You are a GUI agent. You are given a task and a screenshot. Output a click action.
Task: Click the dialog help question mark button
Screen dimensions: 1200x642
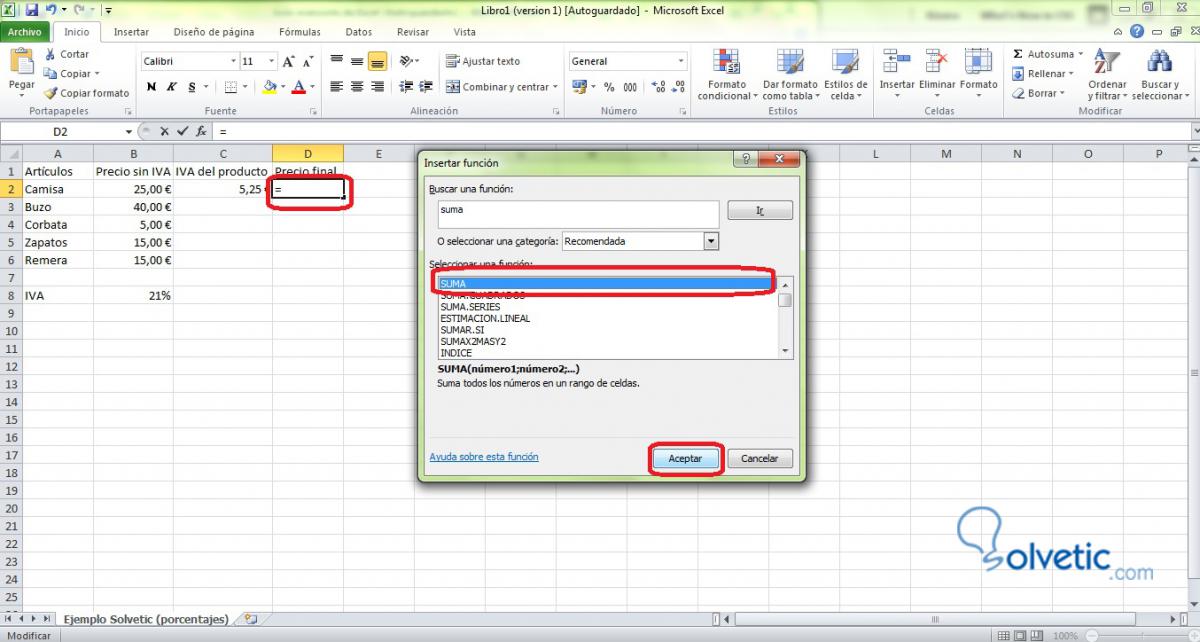(746, 159)
